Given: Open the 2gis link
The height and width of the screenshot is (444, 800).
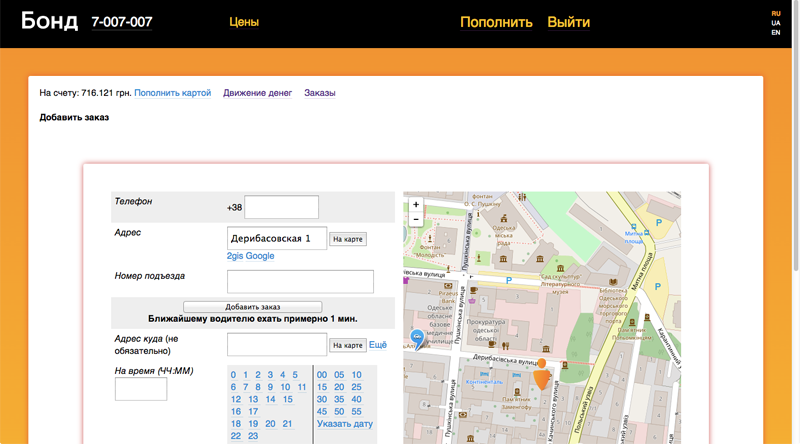Looking at the screenshot, I should point(235,256).
